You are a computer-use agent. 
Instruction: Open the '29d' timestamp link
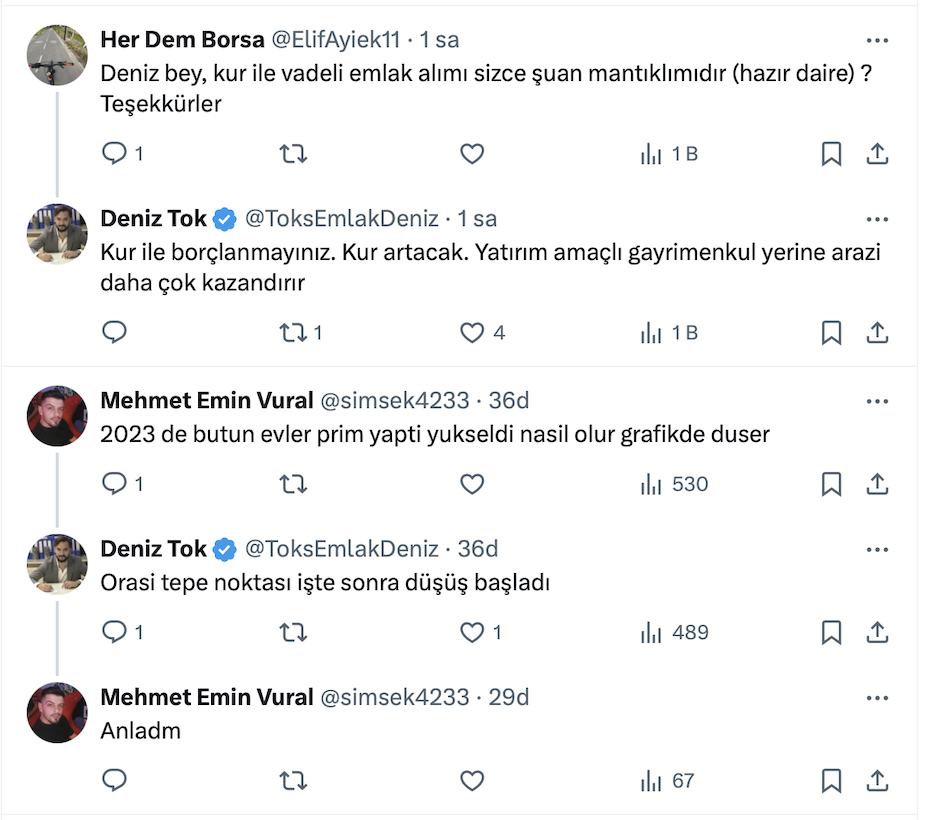(x=508, y=698)
